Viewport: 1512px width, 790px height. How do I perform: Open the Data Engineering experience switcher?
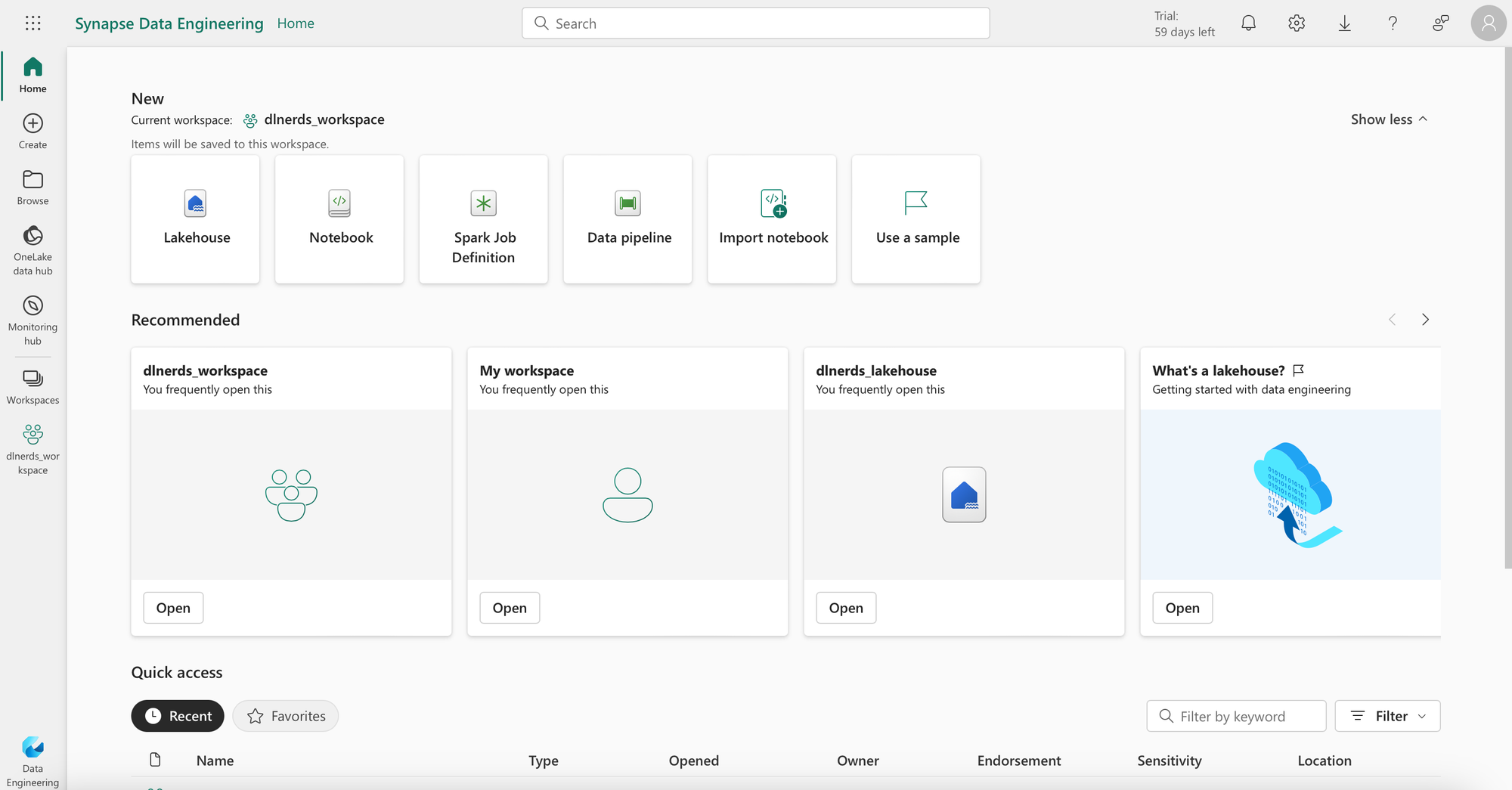click(33, 761)
